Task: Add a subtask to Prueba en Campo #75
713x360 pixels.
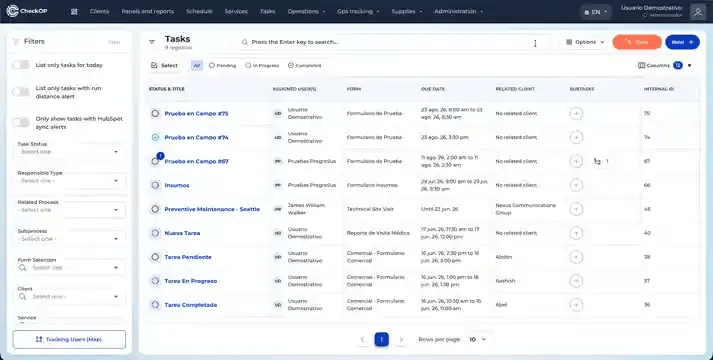Action: click(x=576, y=113)
